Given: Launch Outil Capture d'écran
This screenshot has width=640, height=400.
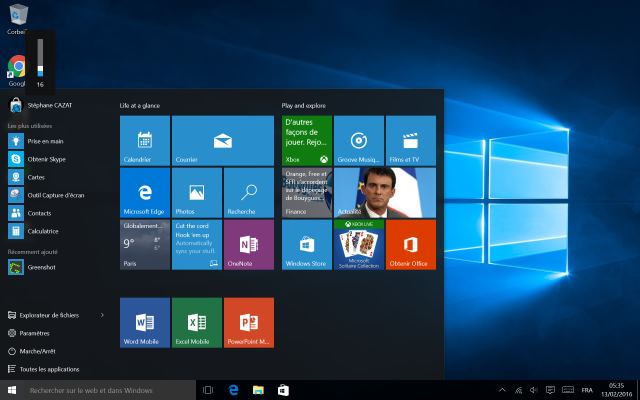Looking at the screenshot, I should click(56, 195).
